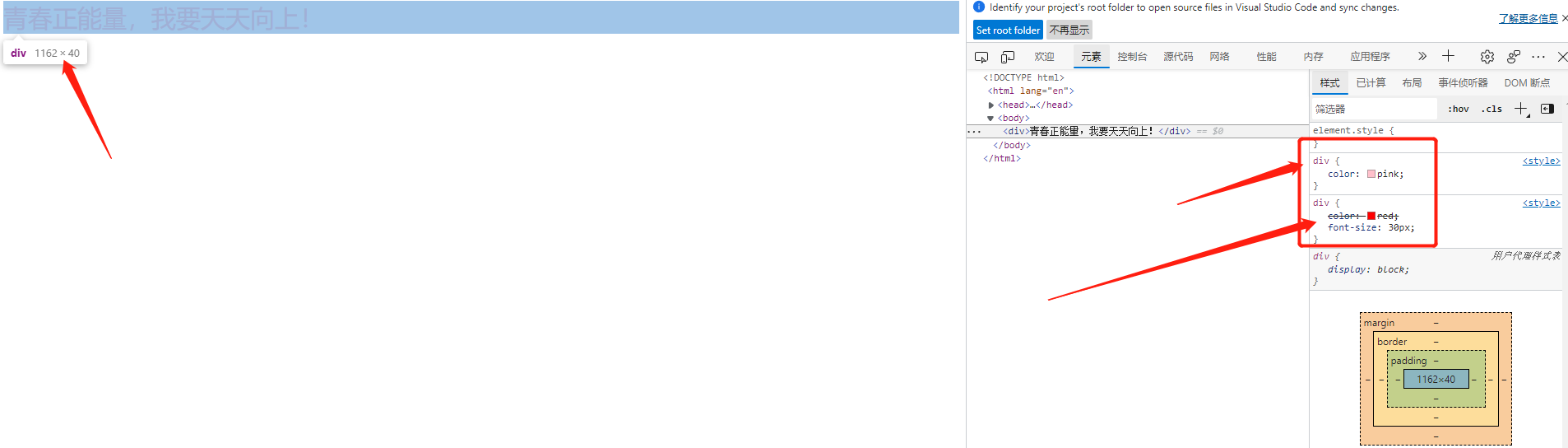Open DevTools settings gear
Screen dimensions: 1568x448
pyautogui.click(x=1487, y=57)
